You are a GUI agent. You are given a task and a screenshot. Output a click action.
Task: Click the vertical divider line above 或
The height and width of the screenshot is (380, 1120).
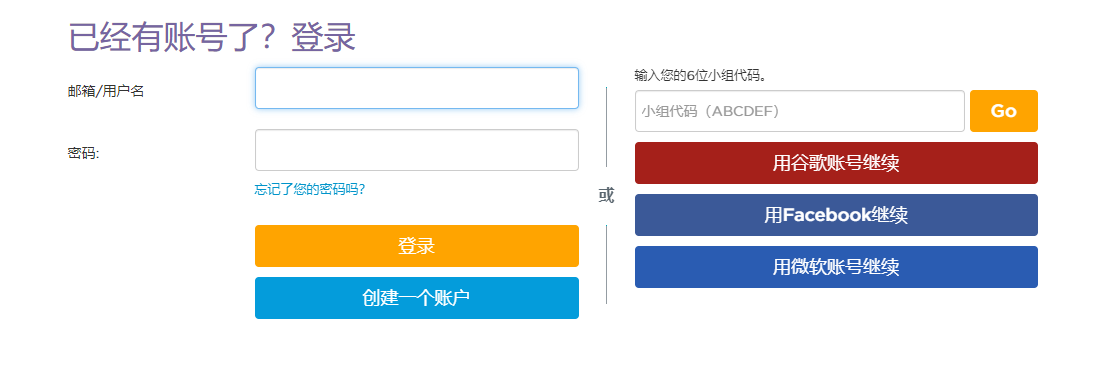(x=606, y=127)
